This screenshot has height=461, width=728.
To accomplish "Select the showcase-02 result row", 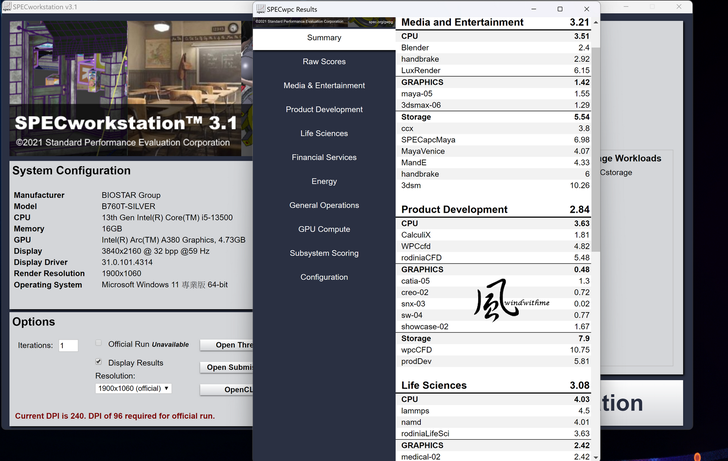I will (x=495, y=326).
